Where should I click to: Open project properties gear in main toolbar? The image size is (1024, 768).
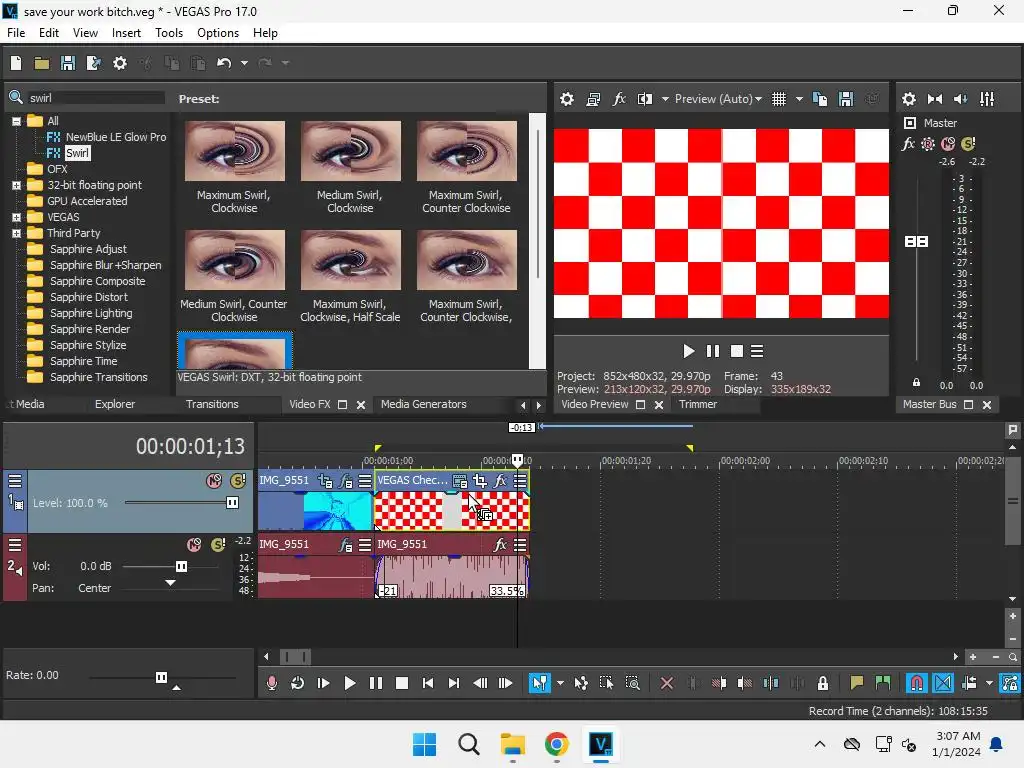coord(120,63)
